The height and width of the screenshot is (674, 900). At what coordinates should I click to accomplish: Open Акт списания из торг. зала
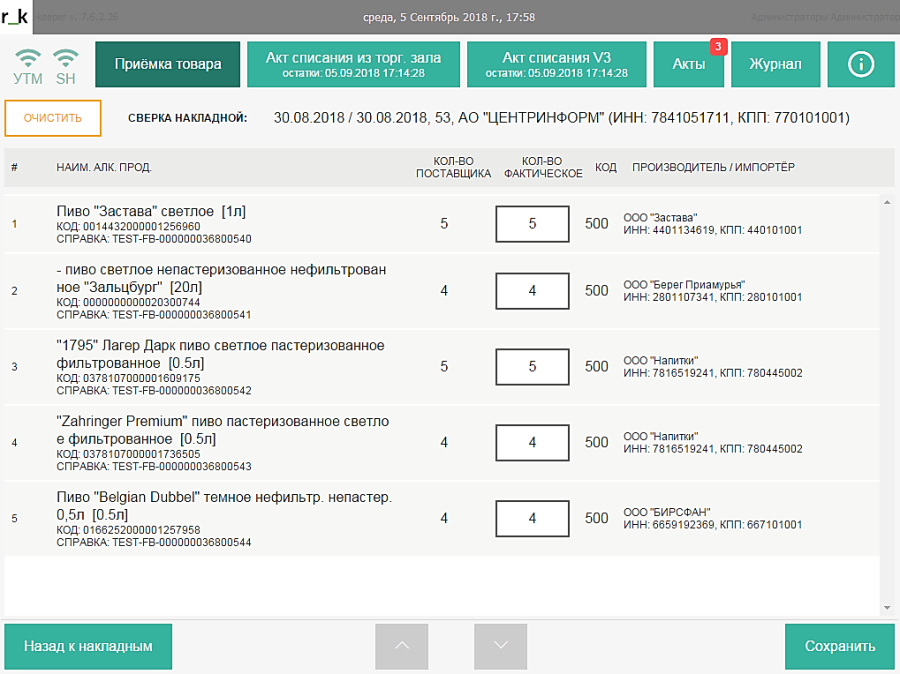[x=353, y=64]
